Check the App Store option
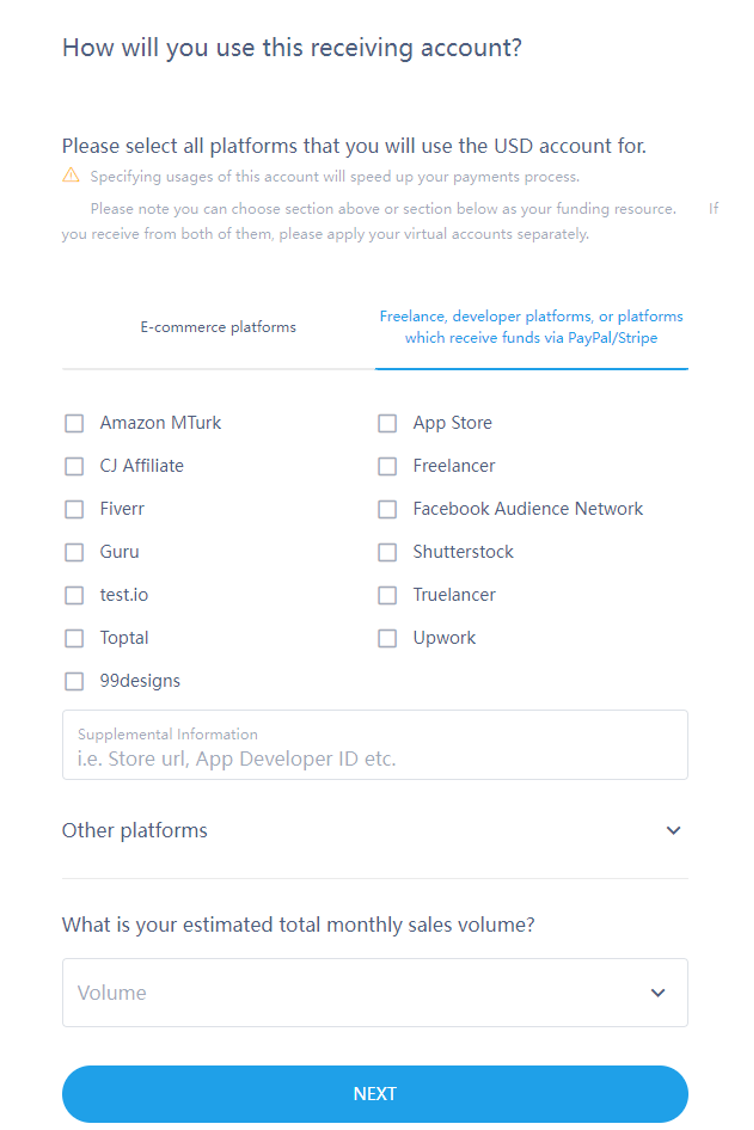The height and width of the screenshot is (1130, 754). point(387,423)
